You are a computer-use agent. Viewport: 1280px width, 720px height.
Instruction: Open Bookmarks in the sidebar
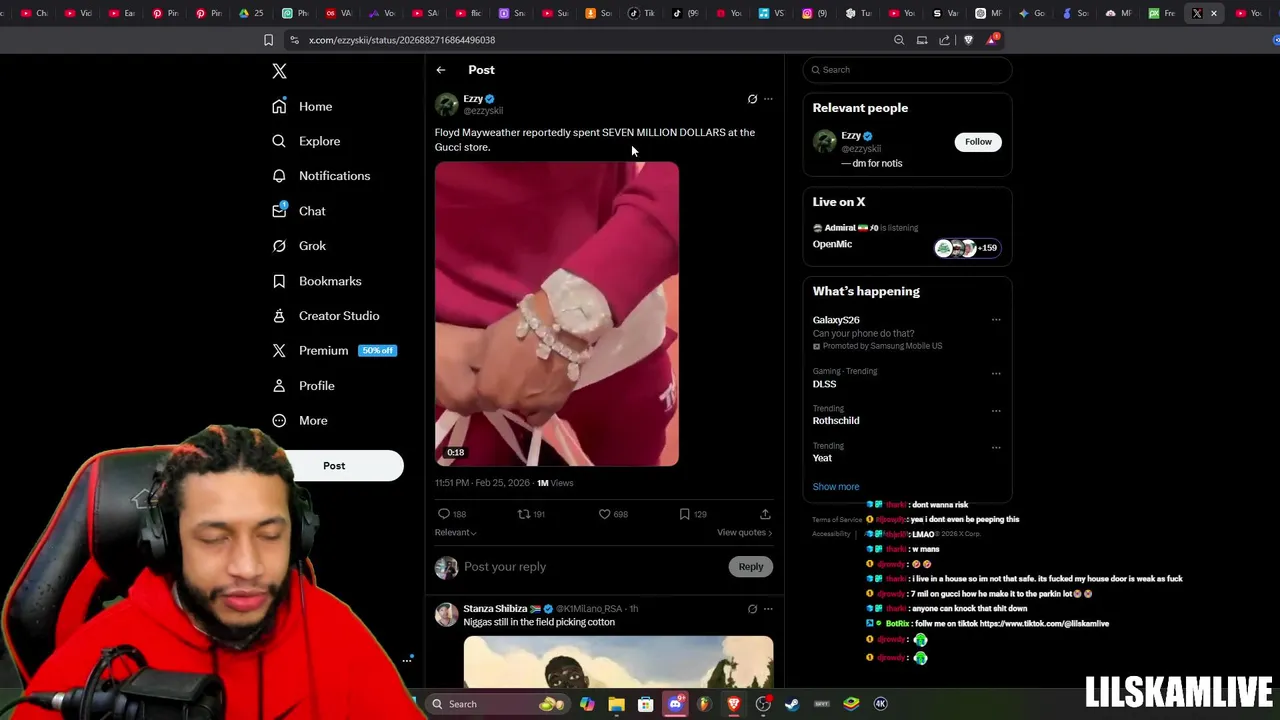[317, 281]
